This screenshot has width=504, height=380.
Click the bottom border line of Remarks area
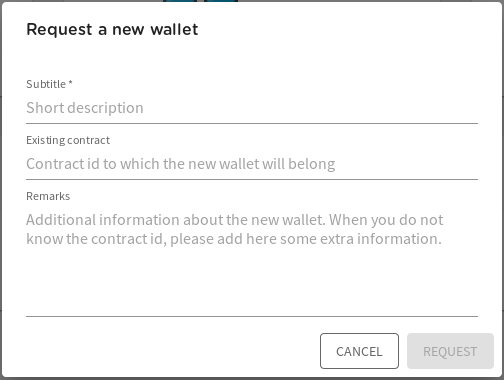pos(252,316)
